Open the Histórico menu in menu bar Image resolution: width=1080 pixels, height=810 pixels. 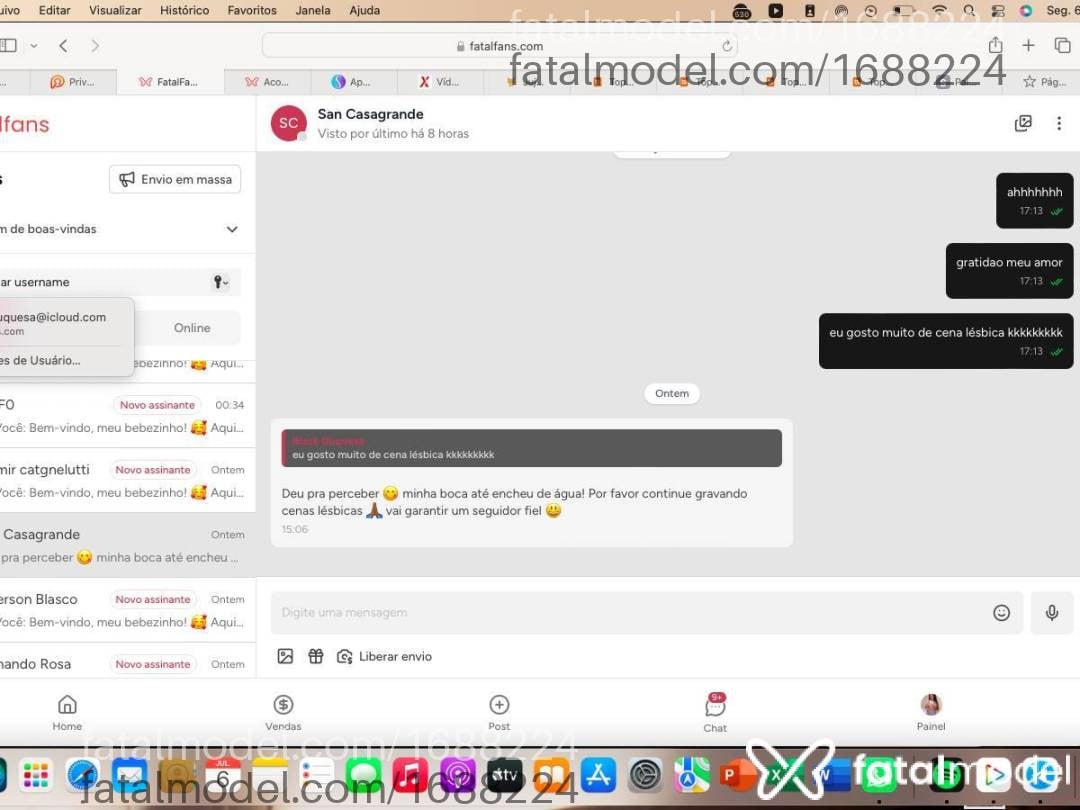(185, 10)
